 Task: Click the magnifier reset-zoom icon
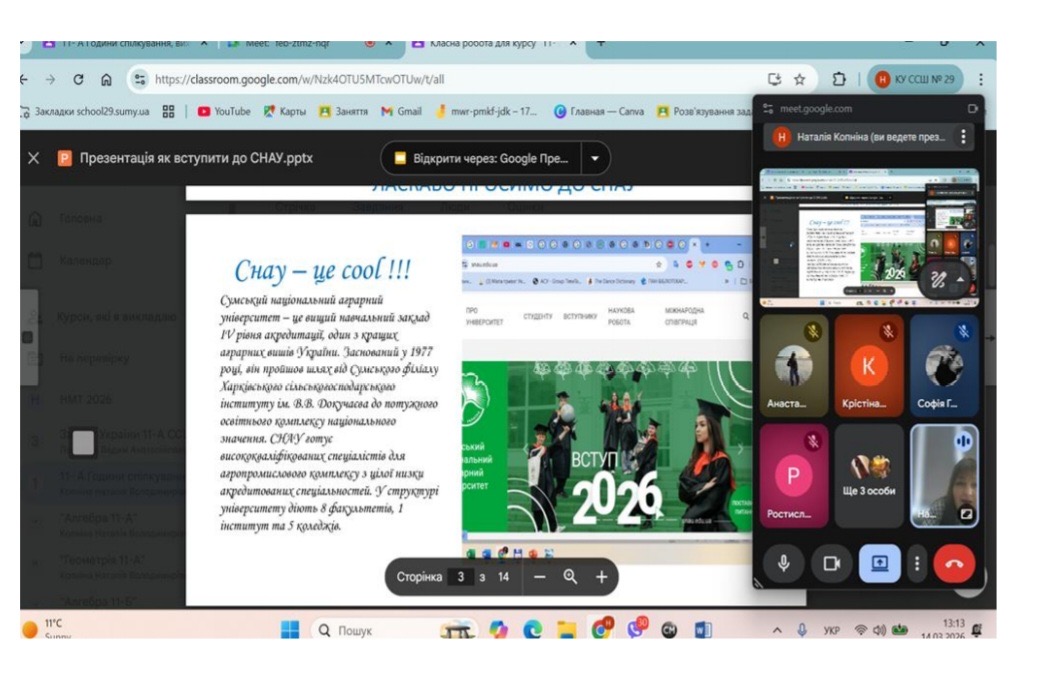tap(570, 577)
